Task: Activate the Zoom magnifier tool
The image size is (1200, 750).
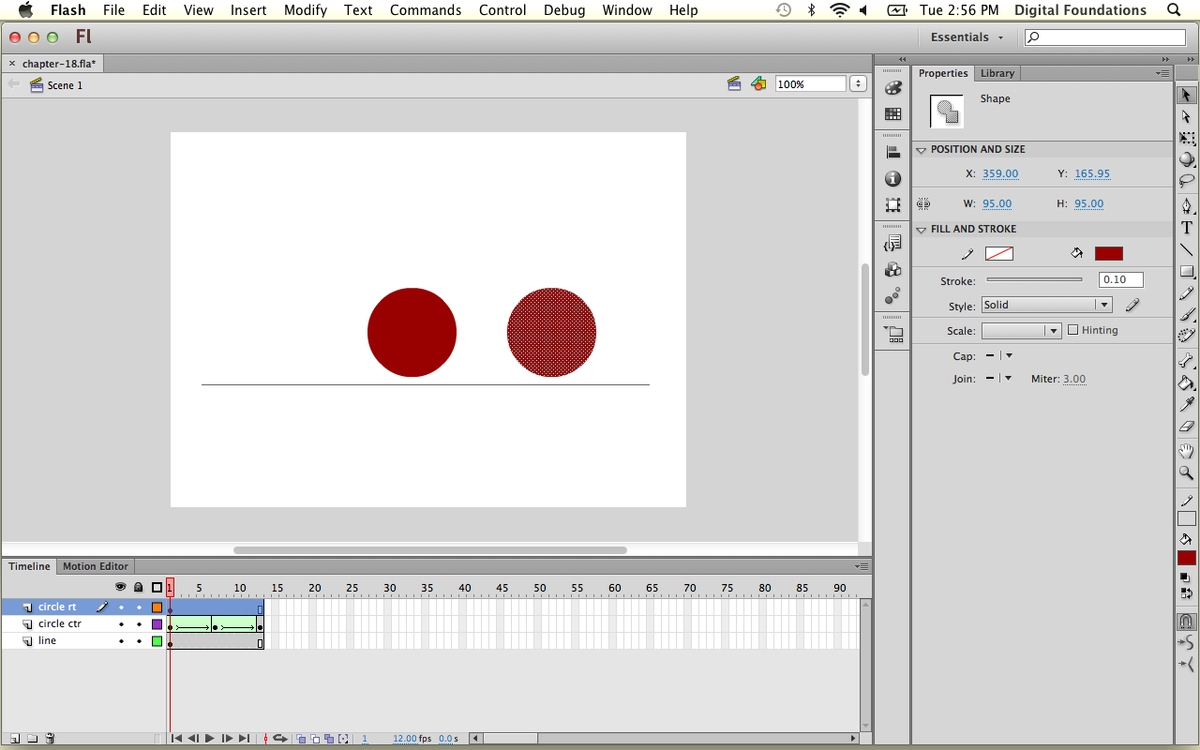Action: pyautogui.click(x=1186, y=473)
